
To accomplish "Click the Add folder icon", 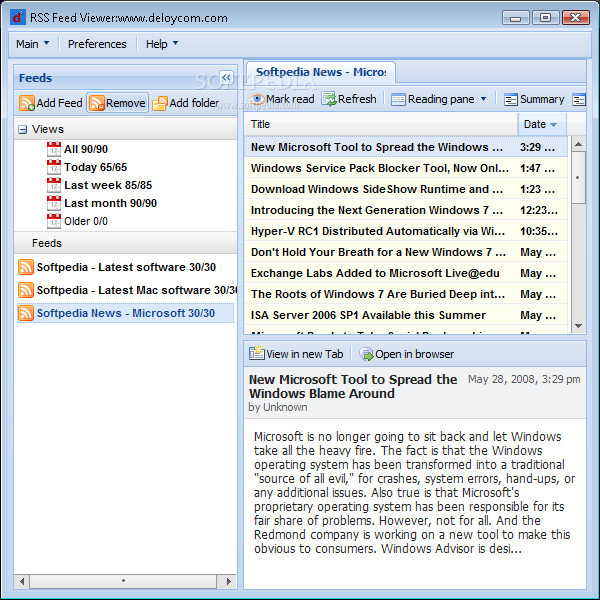I will tap(160, 103).
